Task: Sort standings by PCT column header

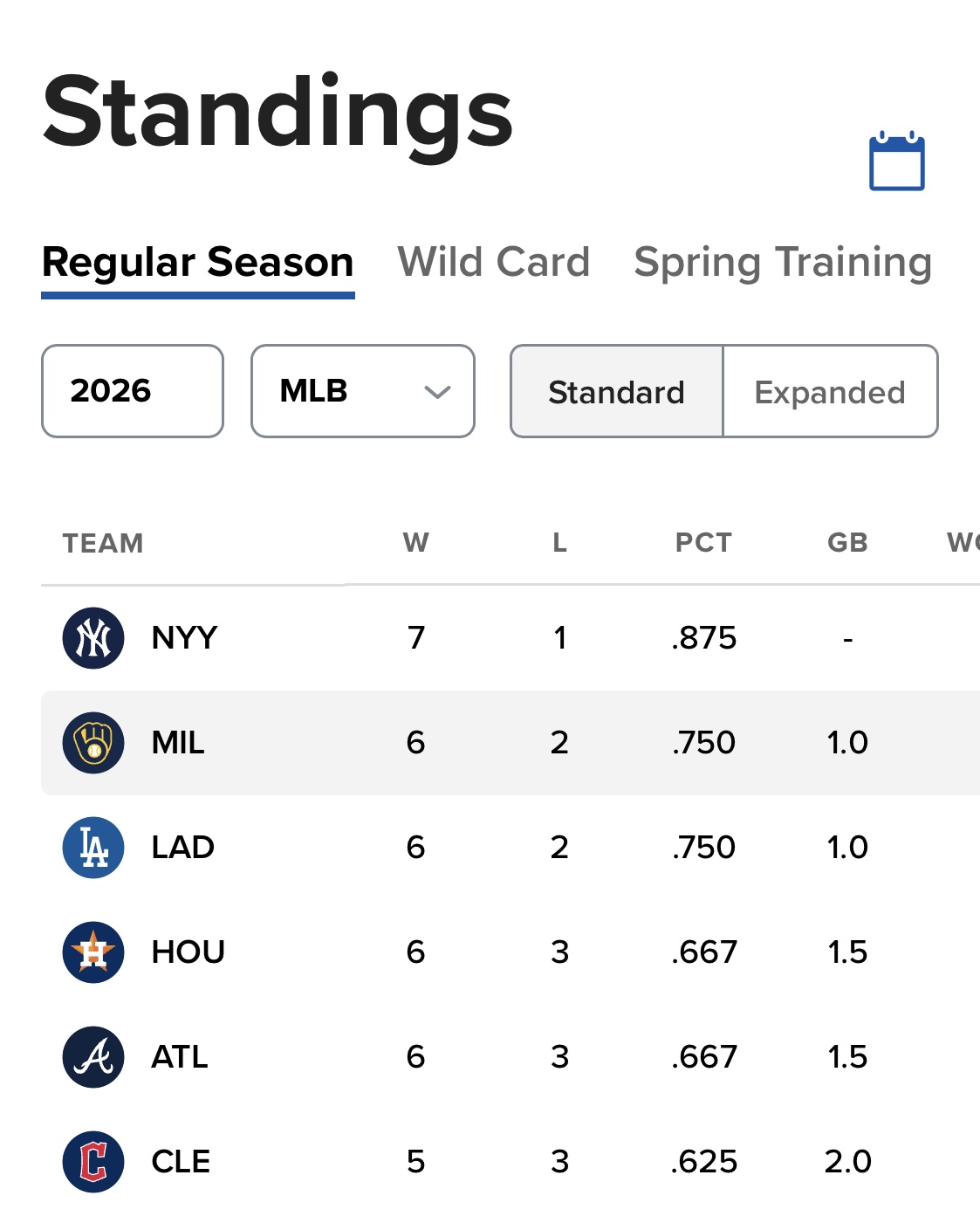Action: (x=703, y=543)
